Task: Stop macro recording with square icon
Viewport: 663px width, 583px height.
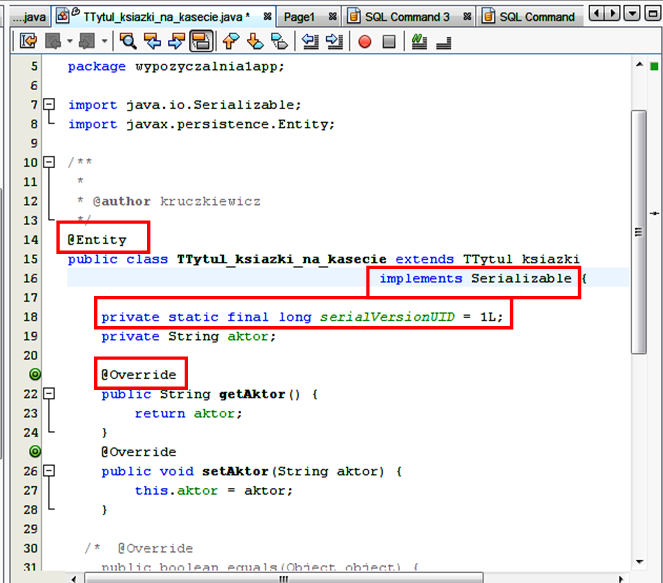Action: coord(389,42)
